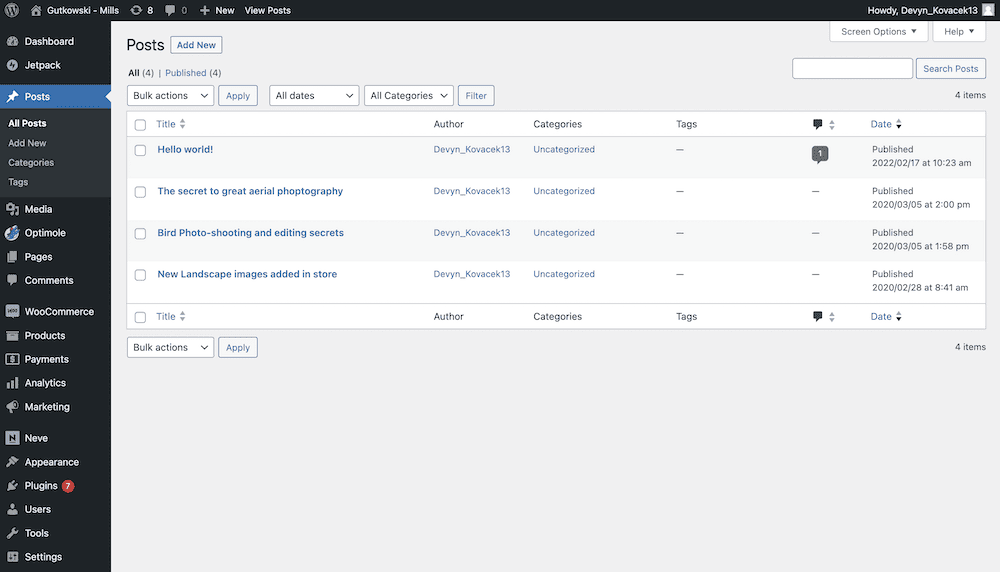
Task: Click the Products sidebar icon
Action: coord(12,335)
